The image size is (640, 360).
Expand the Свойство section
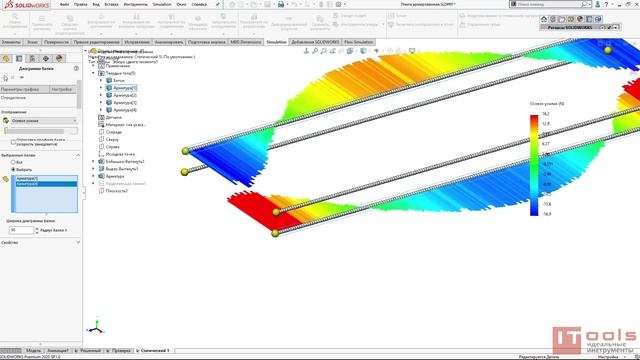click(x=78, y=242)
